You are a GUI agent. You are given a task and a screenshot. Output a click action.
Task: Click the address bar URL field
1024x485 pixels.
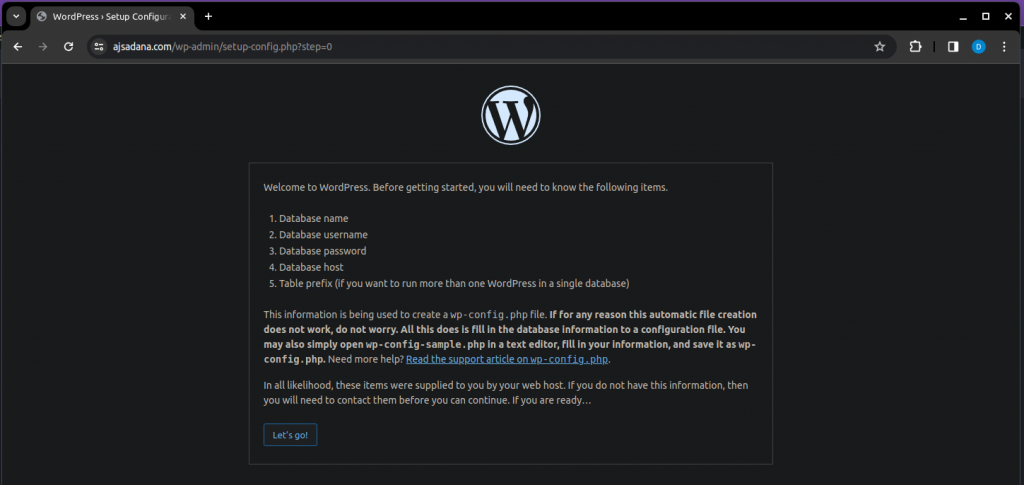tap(490, 47)
